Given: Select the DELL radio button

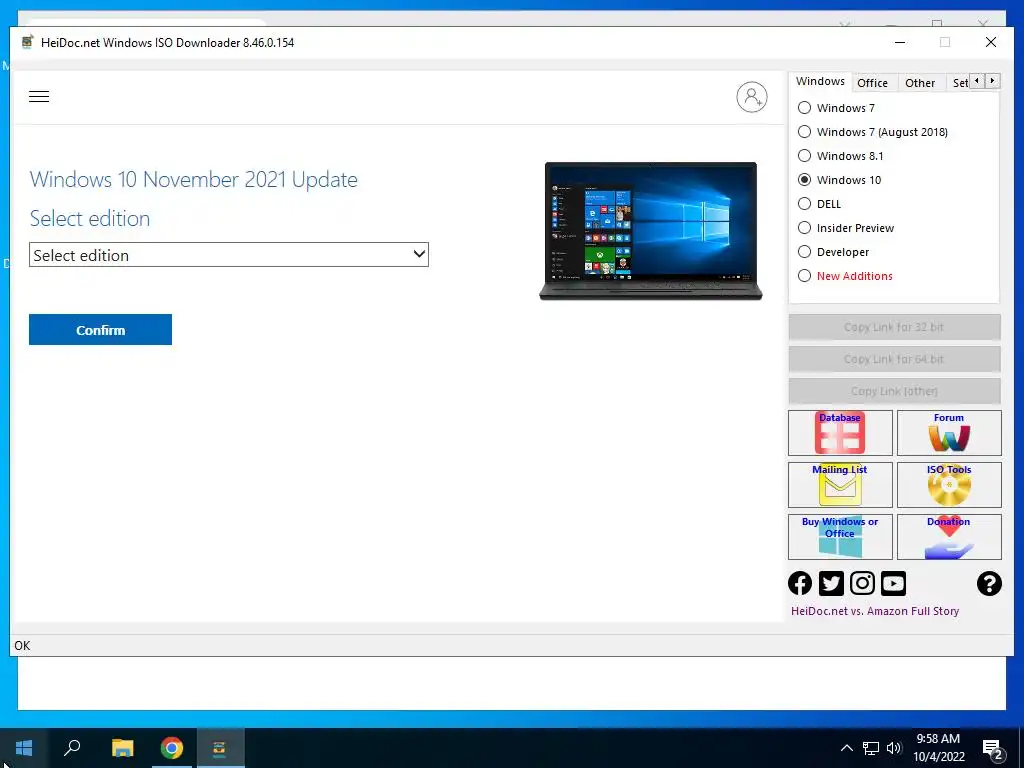Looking at the screenshot, I should click(x=805, y=204).
